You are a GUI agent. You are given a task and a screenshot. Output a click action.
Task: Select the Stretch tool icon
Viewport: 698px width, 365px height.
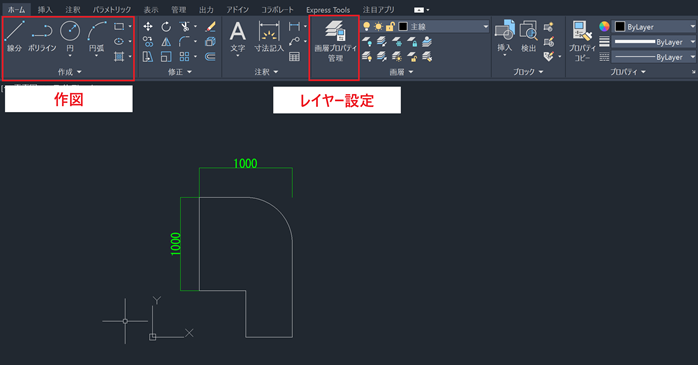pyautogui.click(x=148, y=57)
